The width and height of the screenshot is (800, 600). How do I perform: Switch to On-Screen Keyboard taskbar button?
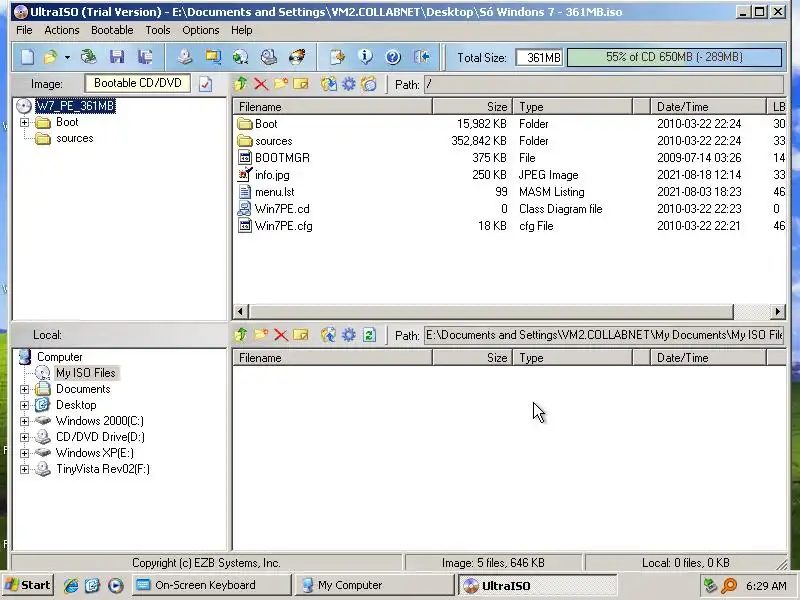[x=211, y=585]
